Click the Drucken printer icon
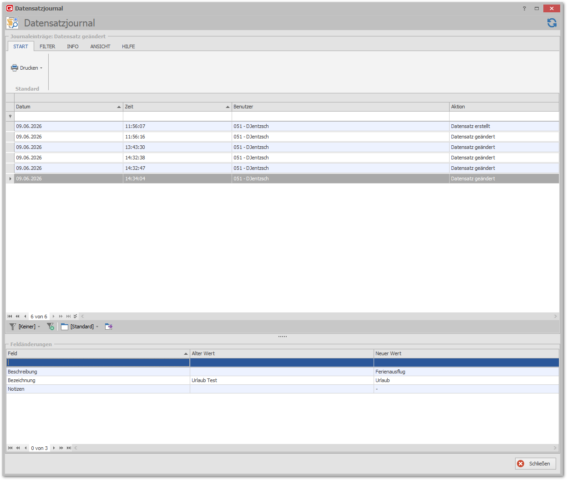 point(14,68)
